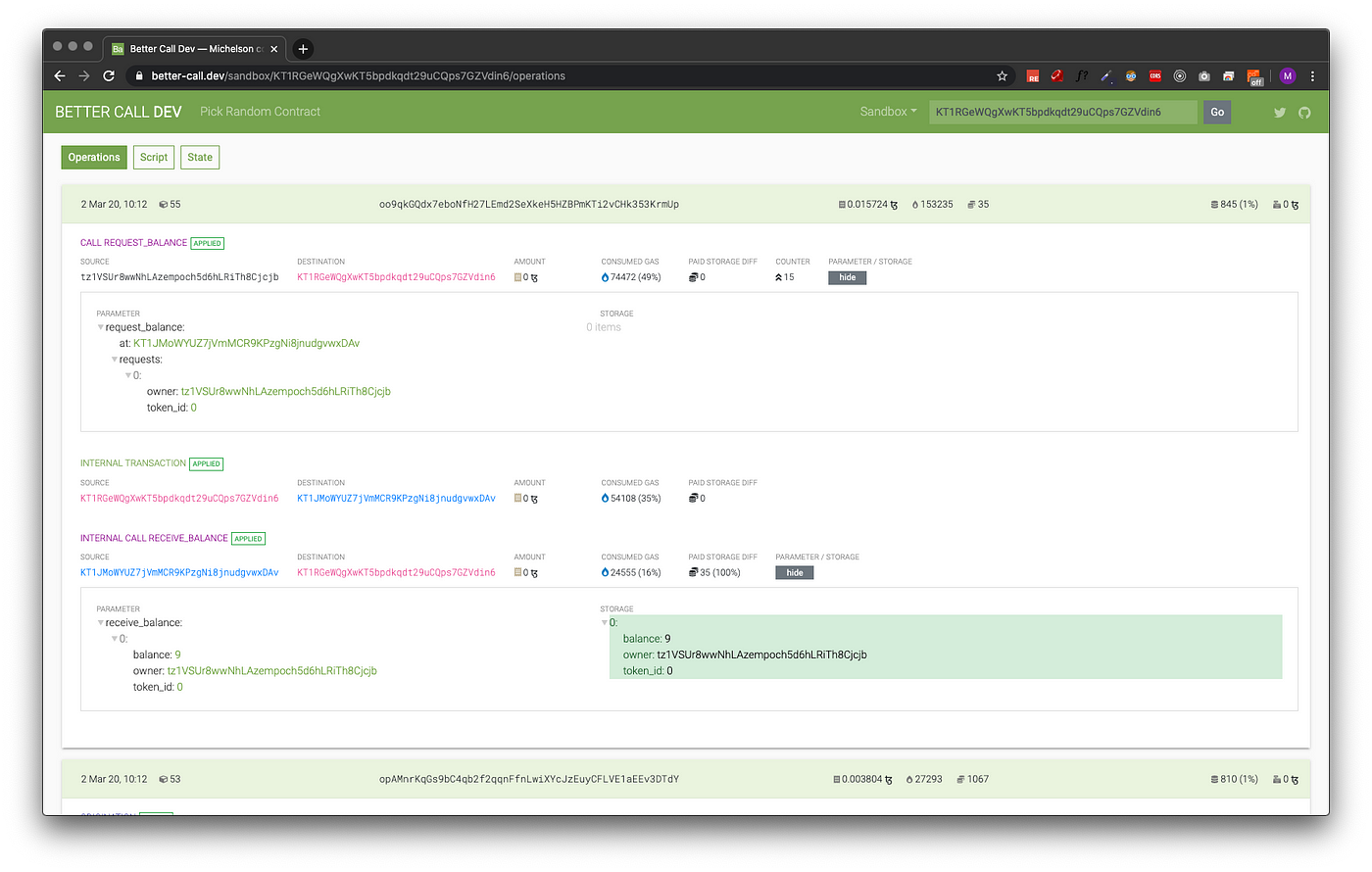
Task: Click the INTERNAL TRANSACTION heading
Action: pyautogui.click(x=133, y=463)
